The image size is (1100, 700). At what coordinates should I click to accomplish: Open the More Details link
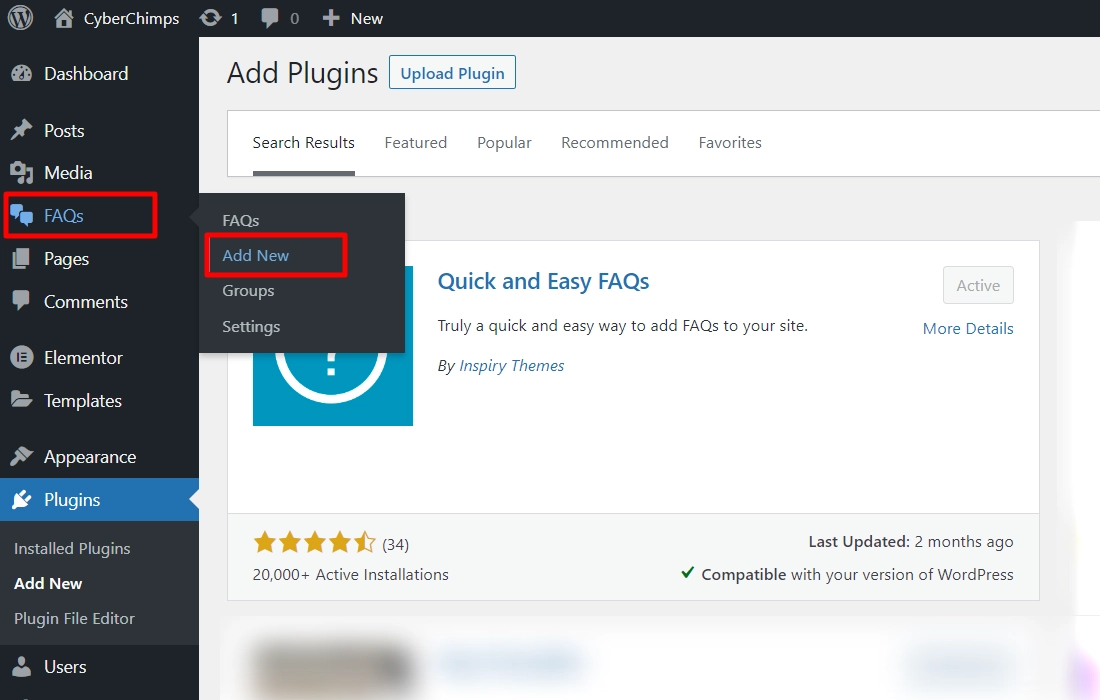(968, 328)
